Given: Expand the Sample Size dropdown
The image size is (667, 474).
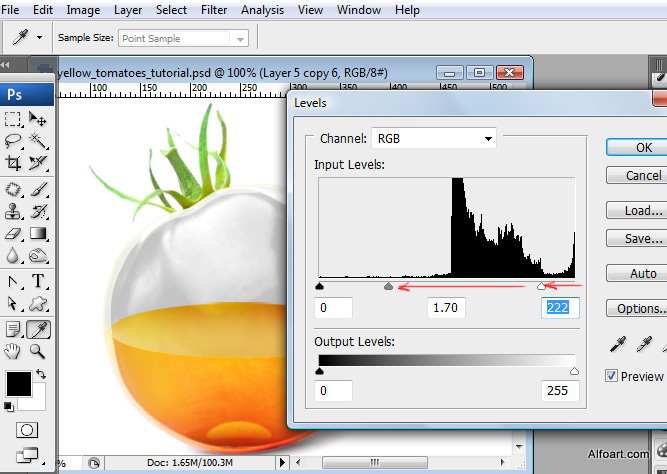Looking at the screenshot, I should [184, 38].
